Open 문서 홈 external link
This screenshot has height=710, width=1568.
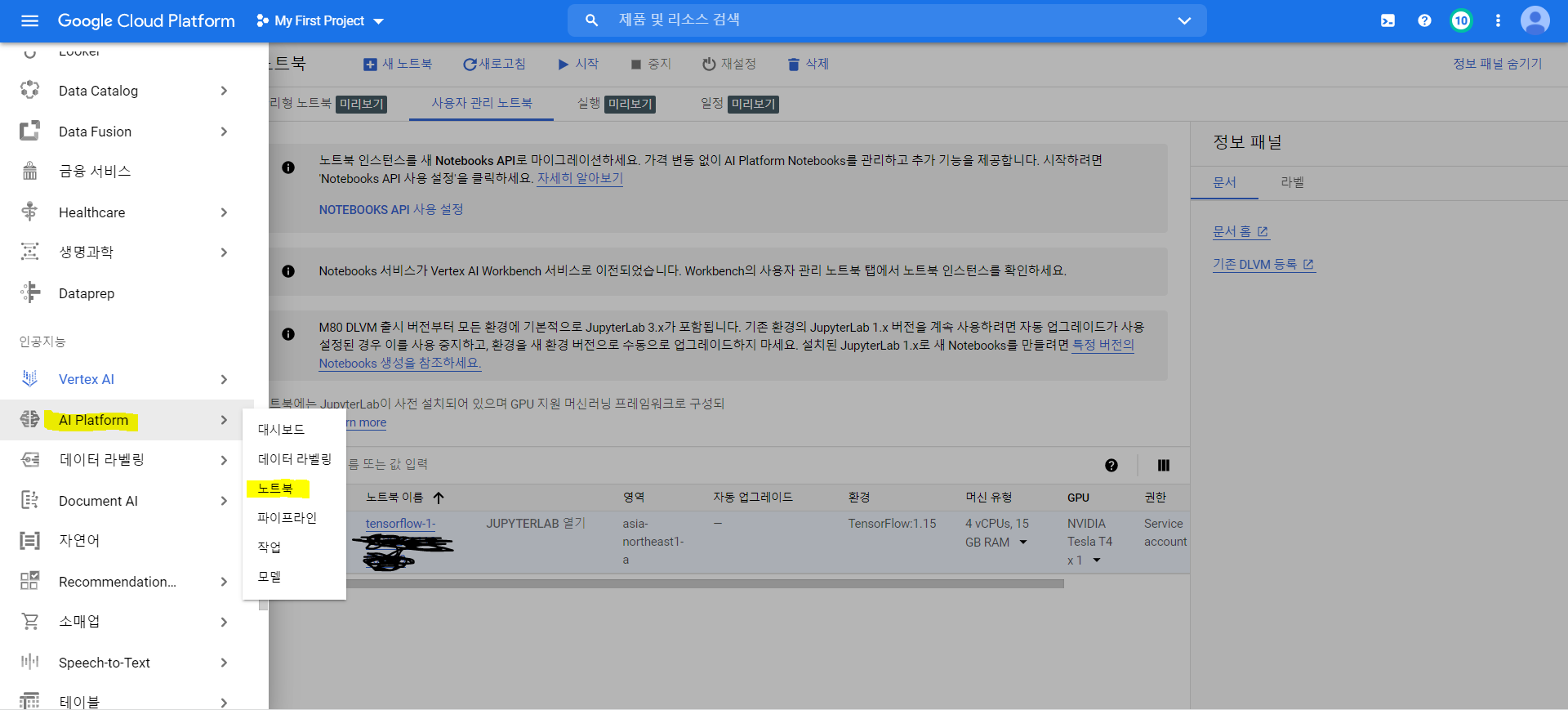1241,231
